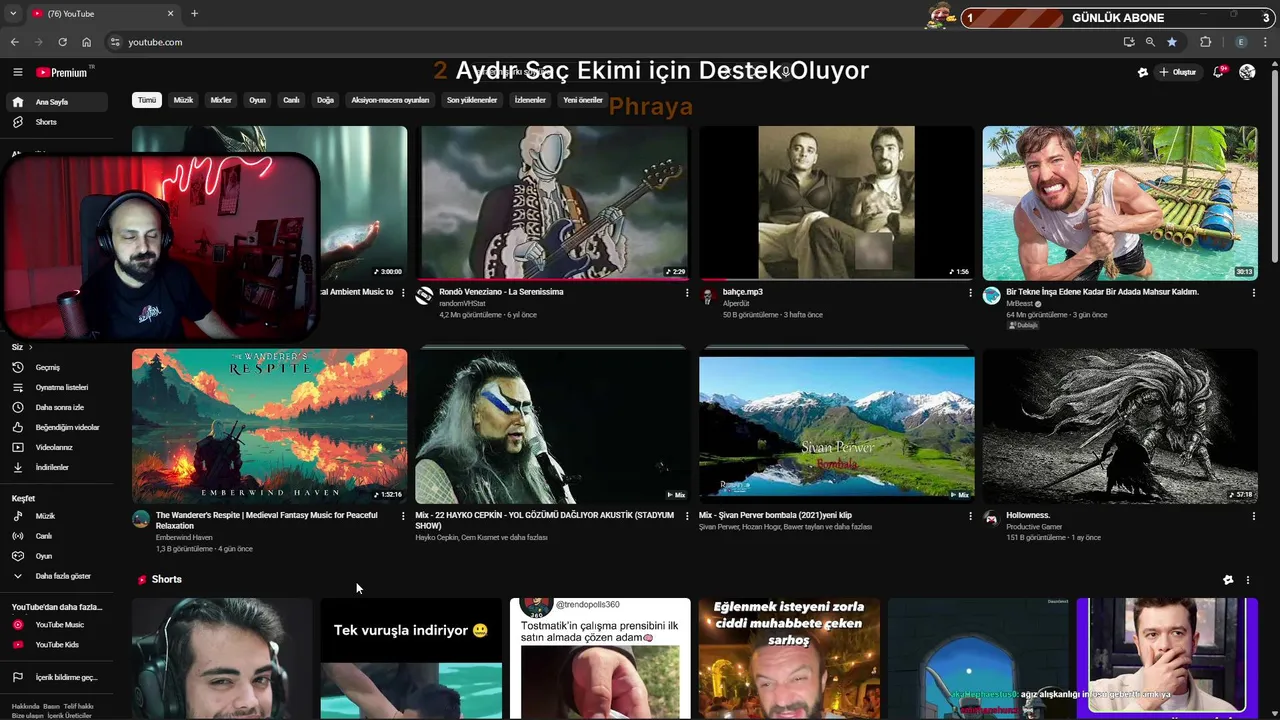Open options for Wanderer's Respite video
Viewport: 1280px width, 720px height.
[x=403, y=516]
